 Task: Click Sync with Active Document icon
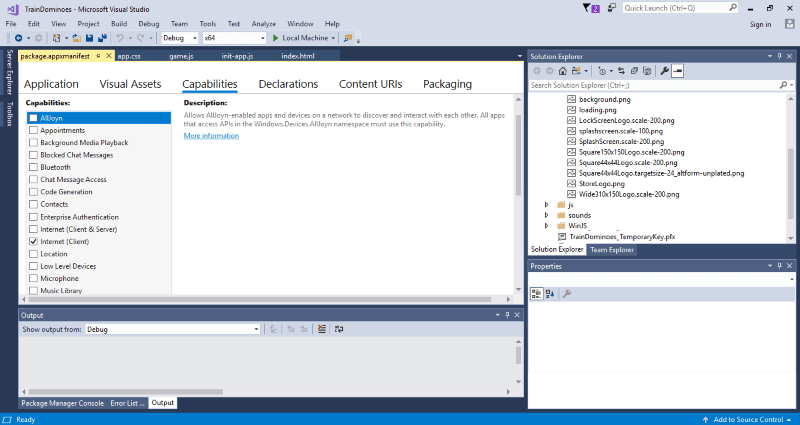pyautogui.click(x=621, y=71)
